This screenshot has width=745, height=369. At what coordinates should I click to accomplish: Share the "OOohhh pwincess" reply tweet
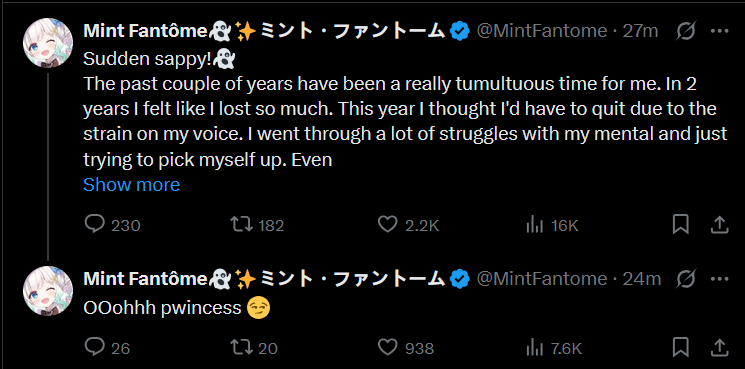[x=719, y=348]
